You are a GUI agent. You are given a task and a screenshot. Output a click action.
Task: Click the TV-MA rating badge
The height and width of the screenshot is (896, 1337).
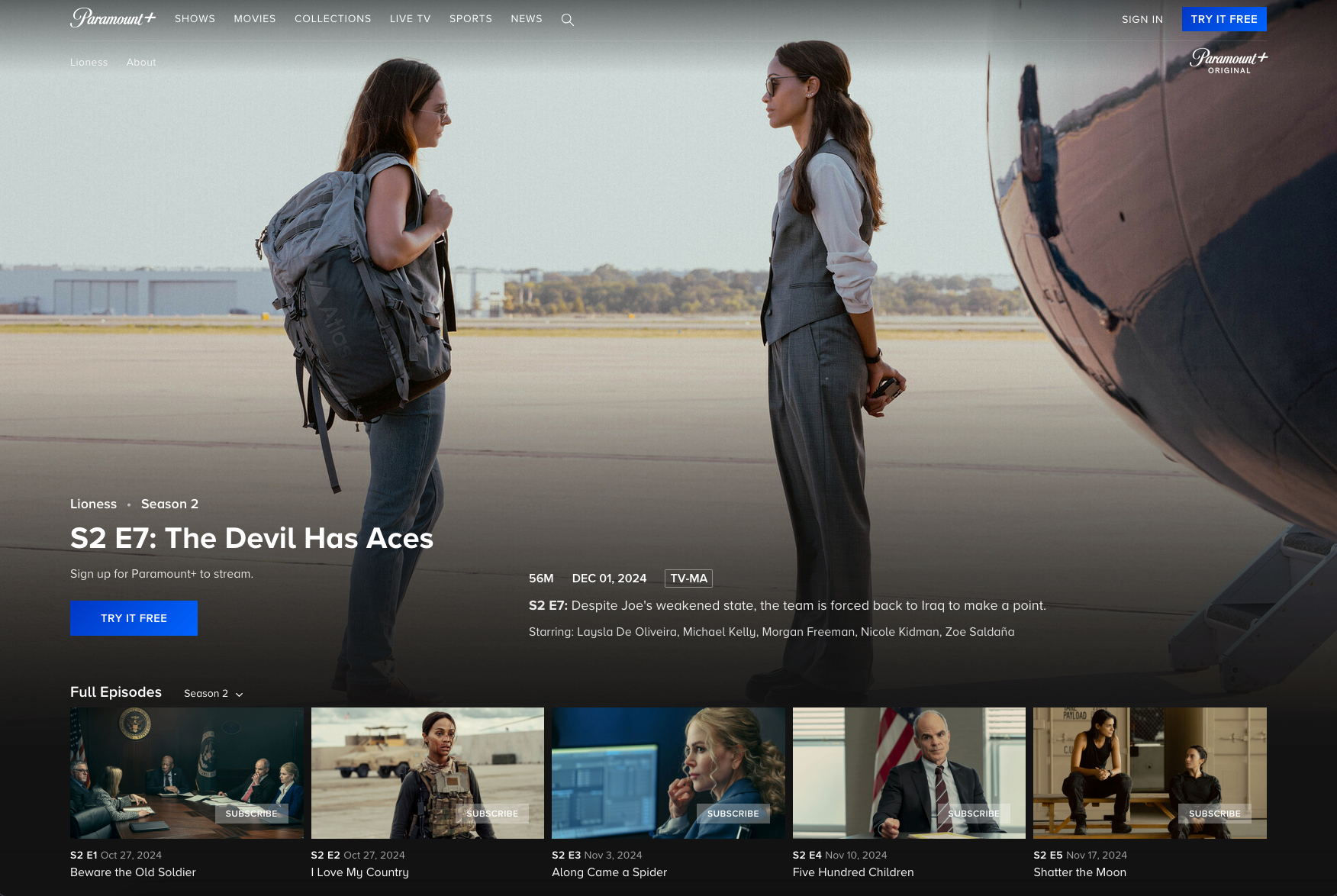click(688, 579)
